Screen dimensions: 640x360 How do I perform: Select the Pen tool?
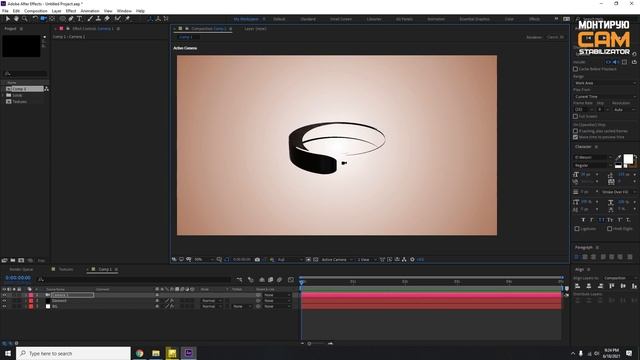pos(71,19)
